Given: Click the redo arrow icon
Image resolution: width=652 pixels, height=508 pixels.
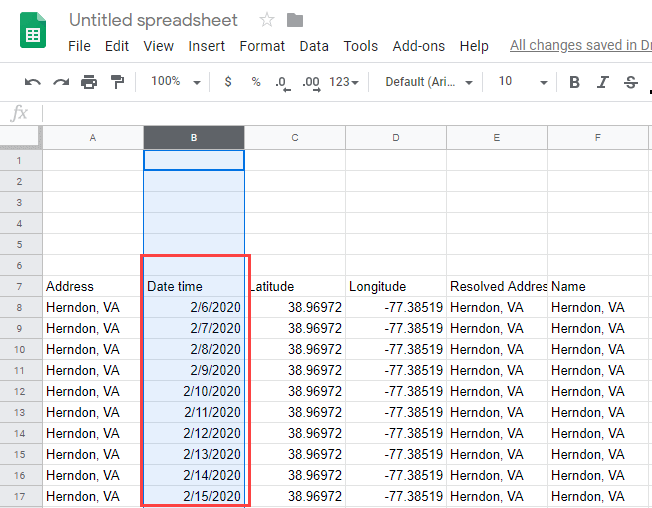Looking at the screenshot, I should [x=61, y=82].
